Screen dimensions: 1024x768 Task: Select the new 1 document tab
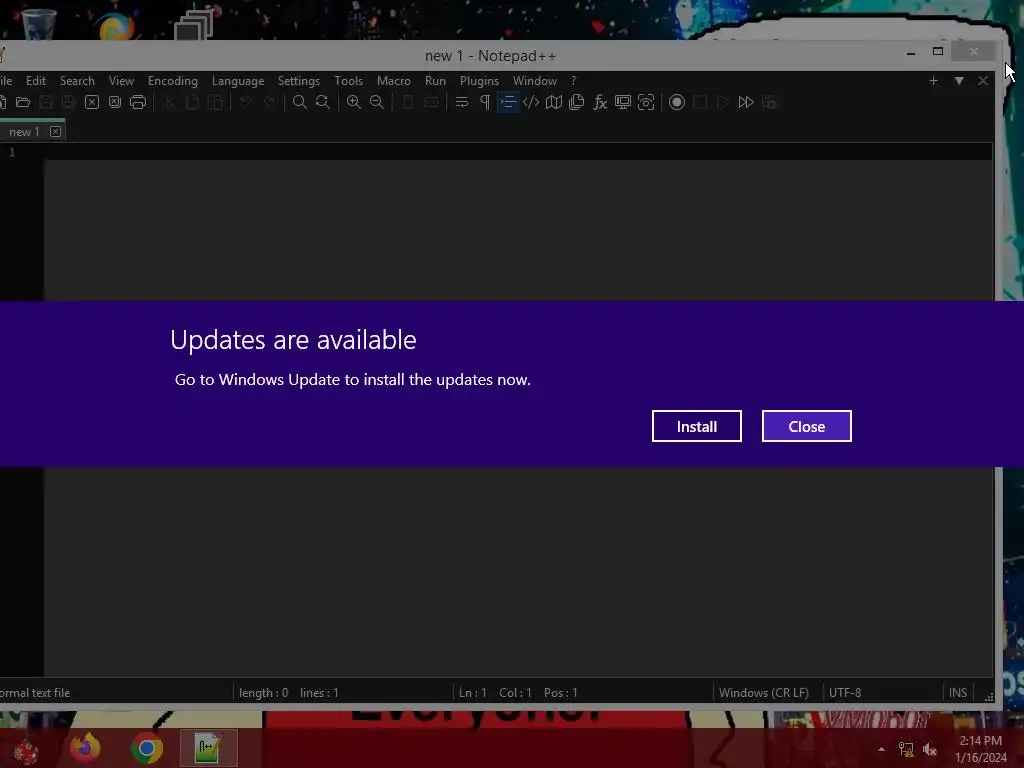tap(24, 131)
